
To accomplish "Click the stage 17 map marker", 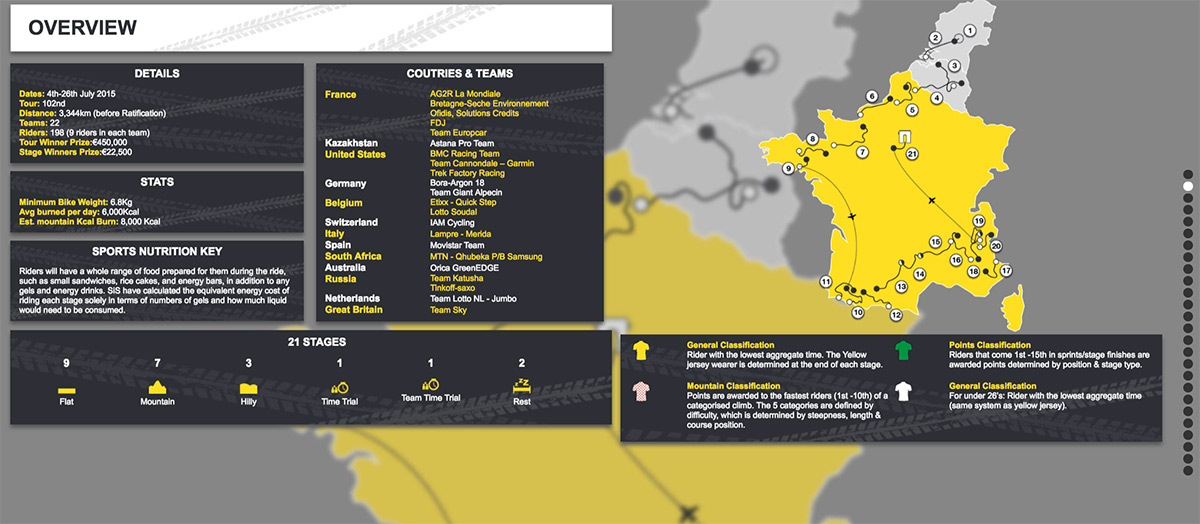I will tap(1007, 271).
